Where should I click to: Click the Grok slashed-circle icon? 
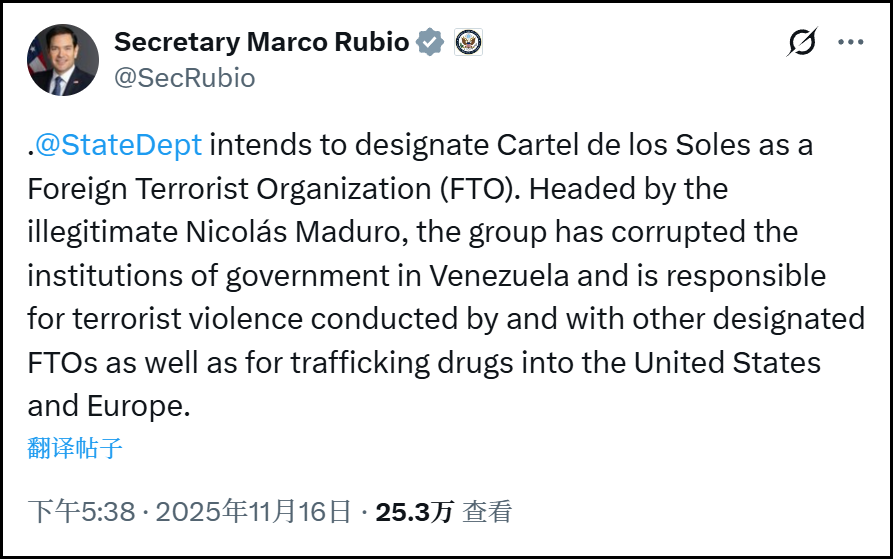click(802, 42)
